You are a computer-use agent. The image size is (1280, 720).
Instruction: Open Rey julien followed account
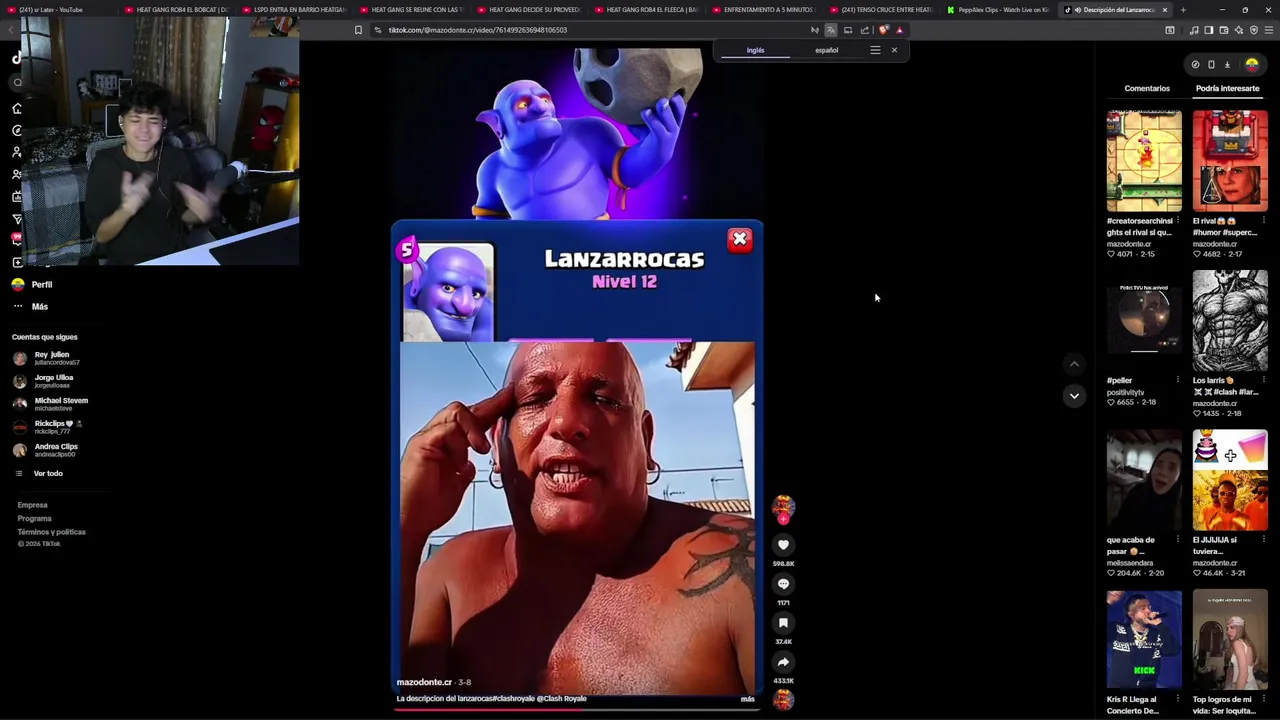pyautogui.click(x=50, y=358)
